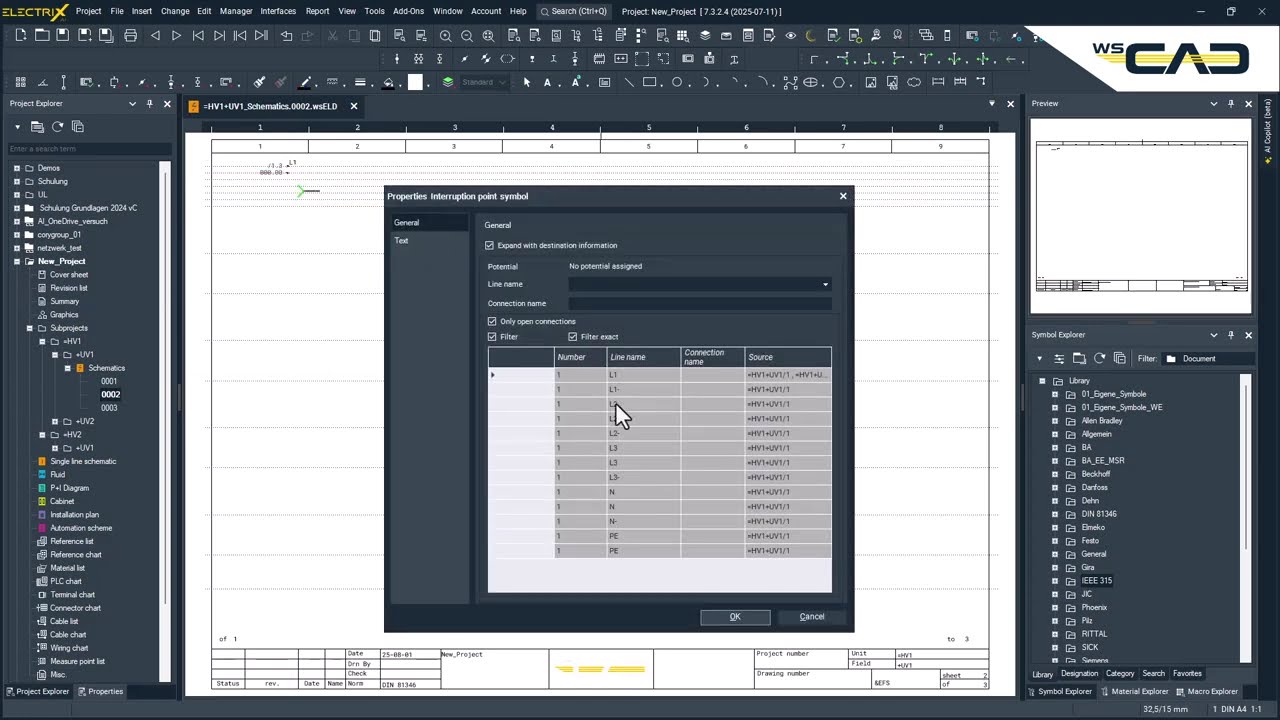Select sheet 0003 in the tree
Viewport: 1280px width, 720px height.
(x=109, y=408)
